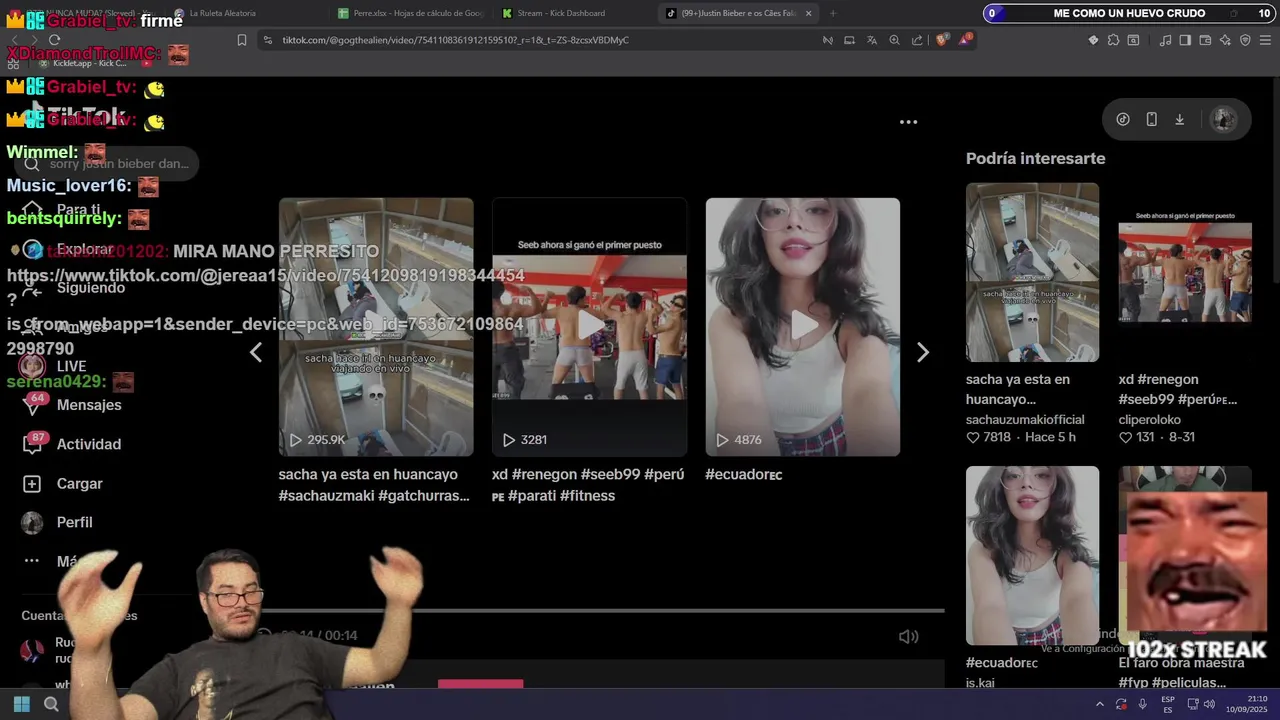Open the #ecuador suggested thumbnail in sidebar
Viewport: 1280px width, 720px height.
1032,555
